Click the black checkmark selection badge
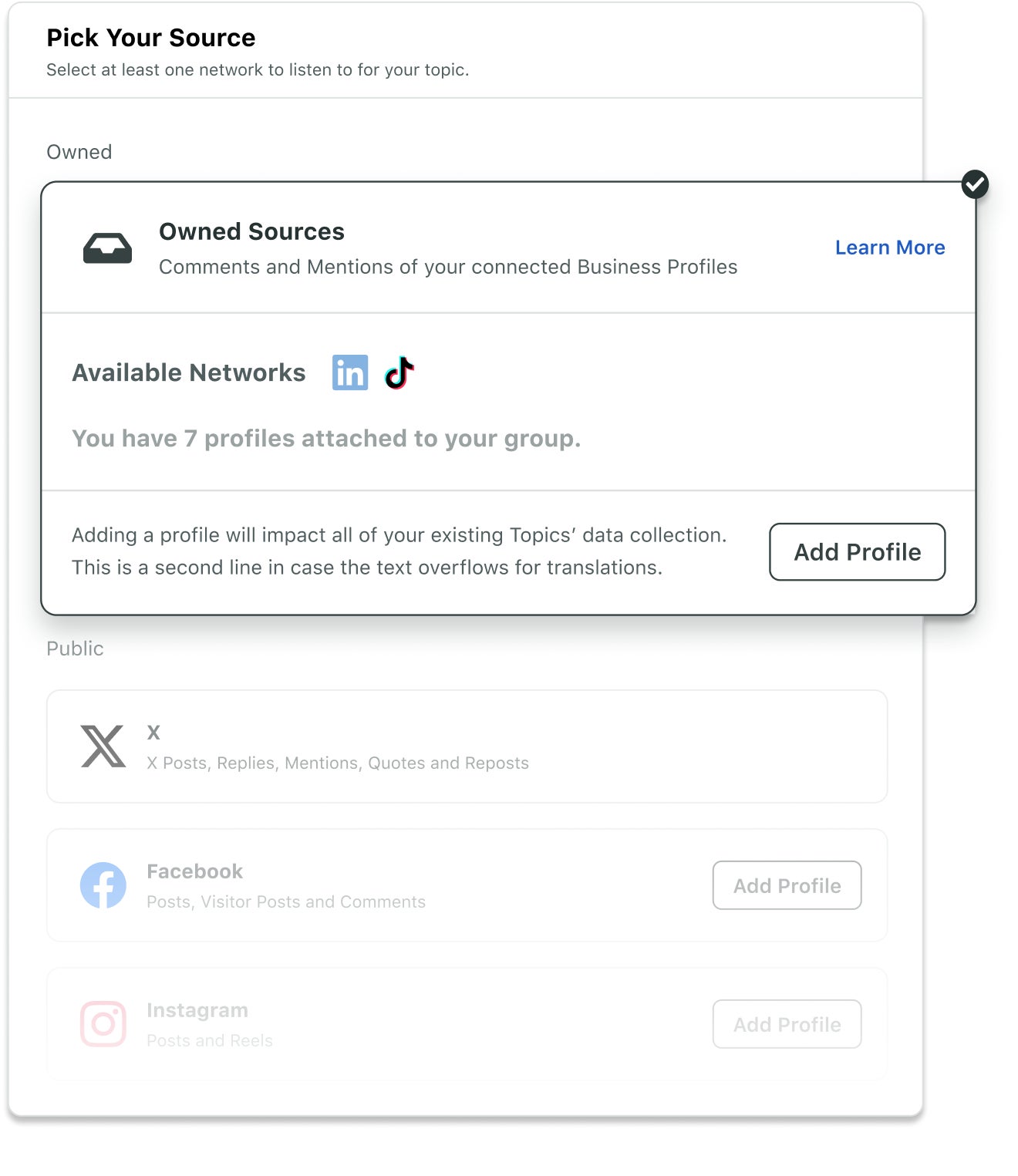This screenshot has width=1018, height=1176. (x=974, y=184)
